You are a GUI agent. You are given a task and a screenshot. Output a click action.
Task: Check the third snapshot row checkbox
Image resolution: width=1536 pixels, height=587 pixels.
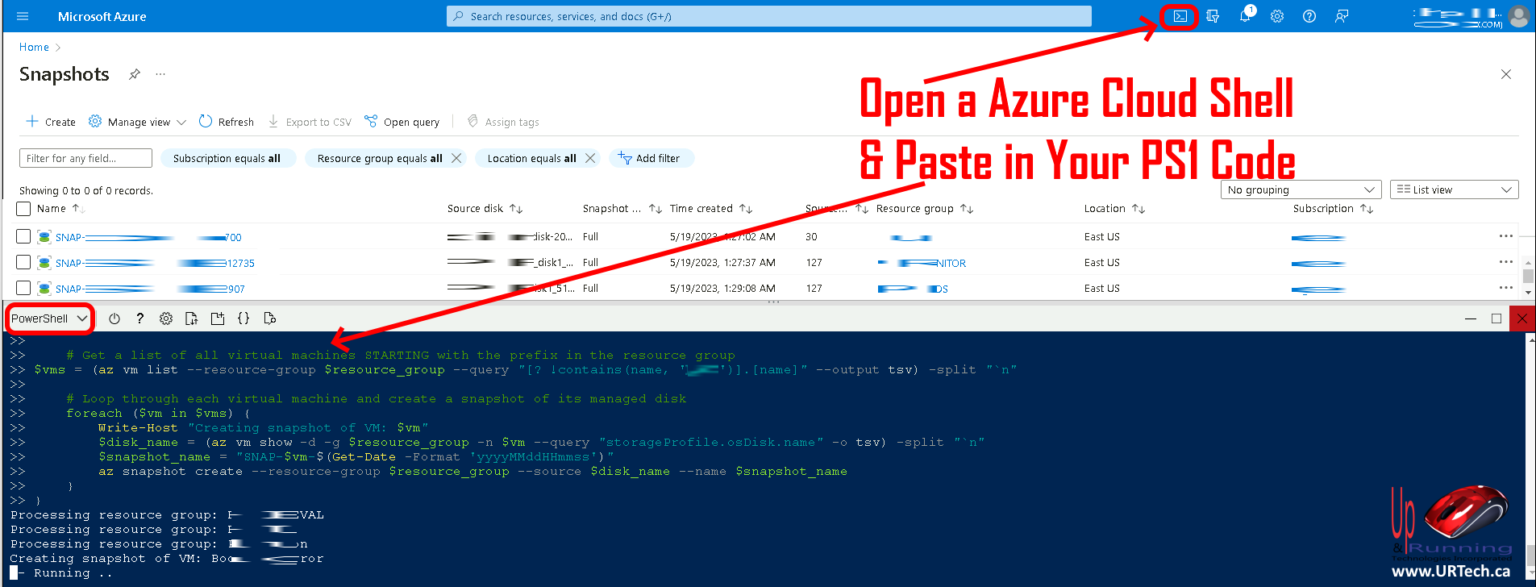point(24,289)
